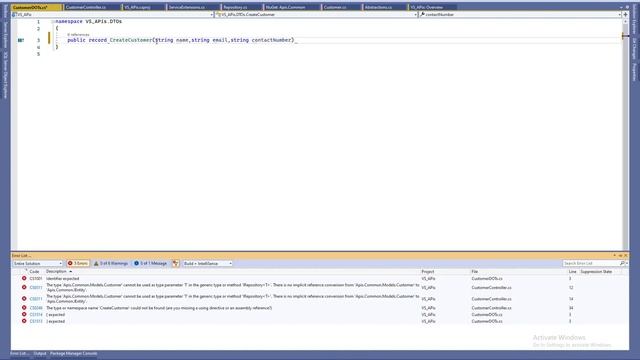Viewport: 640px width, 360px height.
Task: Toggle the 3 Errors filter
Action: tap(78, 263)
